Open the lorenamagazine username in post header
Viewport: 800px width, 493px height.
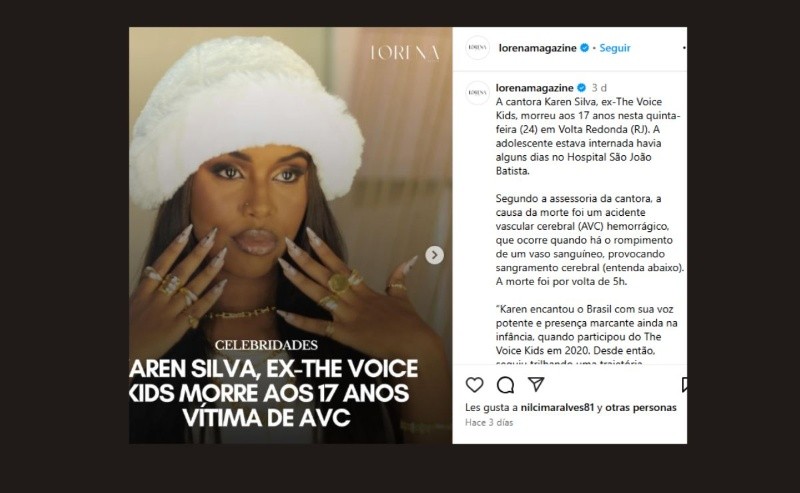pos(537,48)
